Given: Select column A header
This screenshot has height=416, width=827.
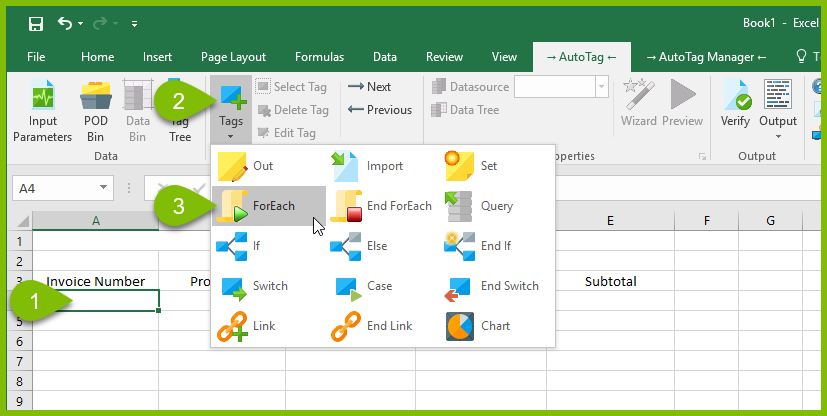Looking at the screenshot, I should click(95, 221).
